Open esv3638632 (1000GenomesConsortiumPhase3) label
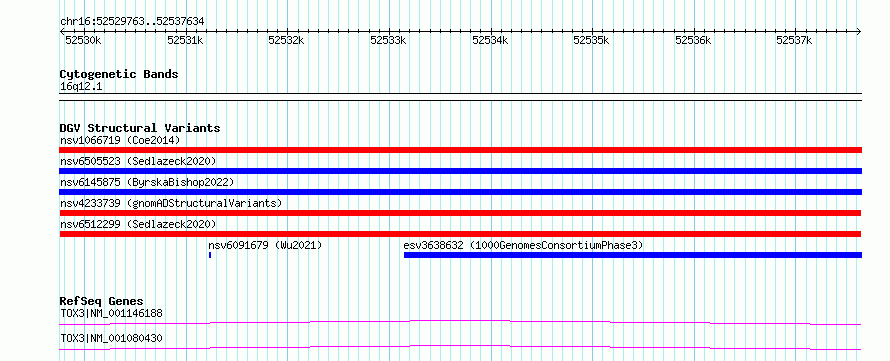 pyautogui.click(x=523, y=245)
